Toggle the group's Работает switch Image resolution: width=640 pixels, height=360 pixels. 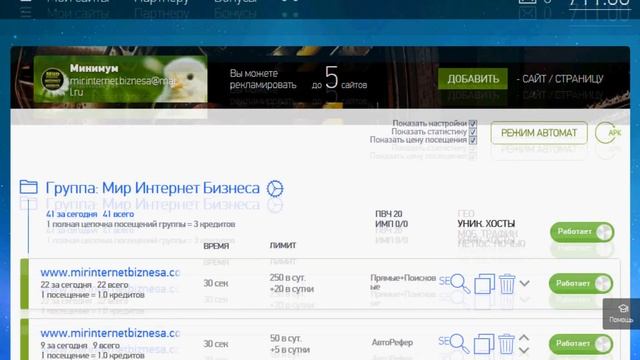[582, 232]
